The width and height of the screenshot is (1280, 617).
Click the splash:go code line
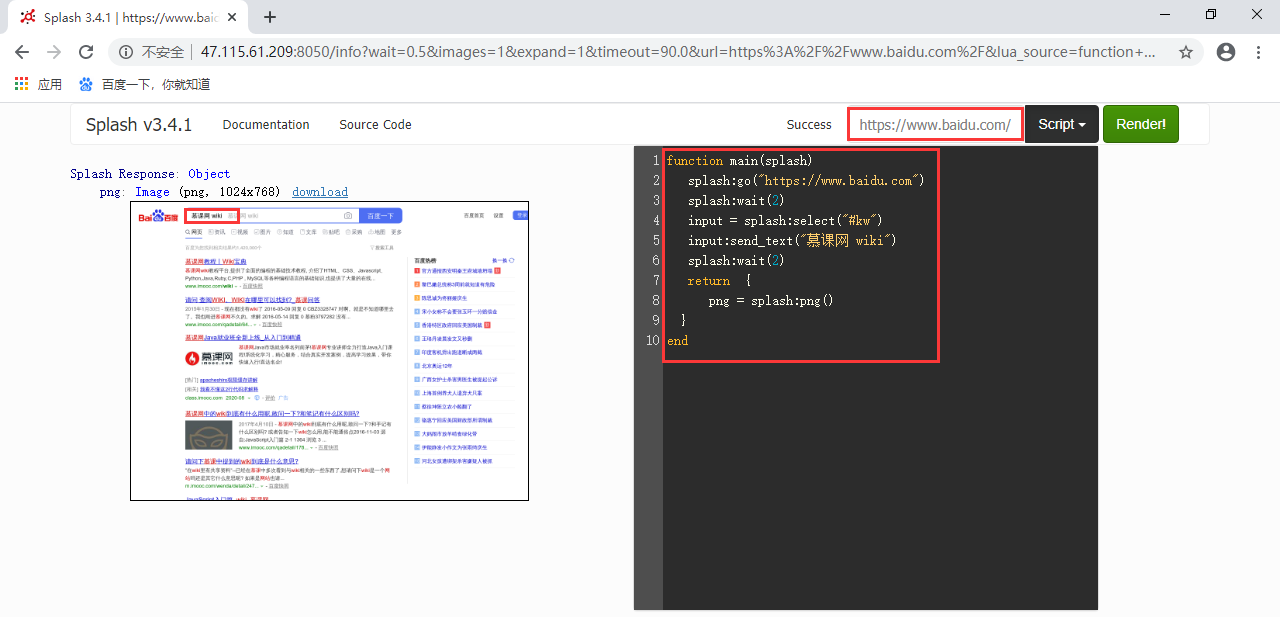coord(806,181)
